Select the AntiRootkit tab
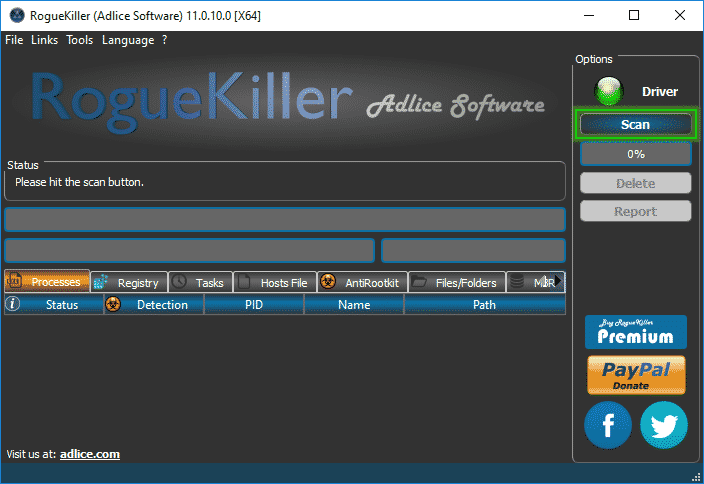 362,283
